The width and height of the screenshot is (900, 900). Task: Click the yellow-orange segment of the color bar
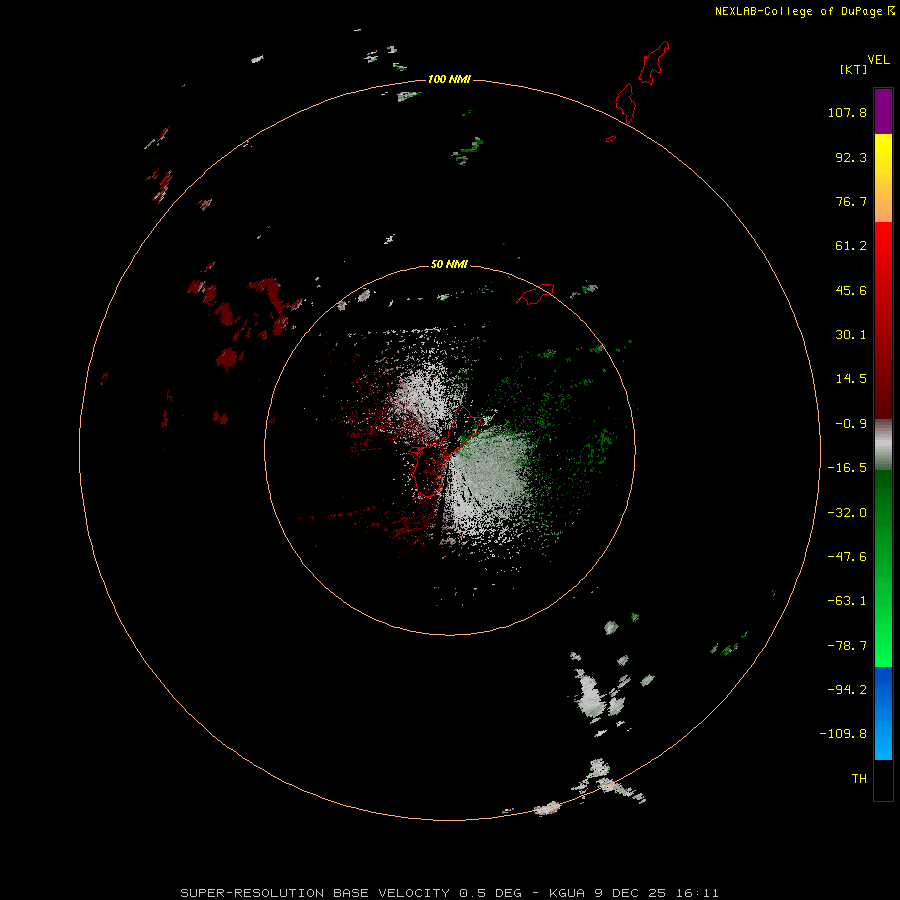click(883, 178)
